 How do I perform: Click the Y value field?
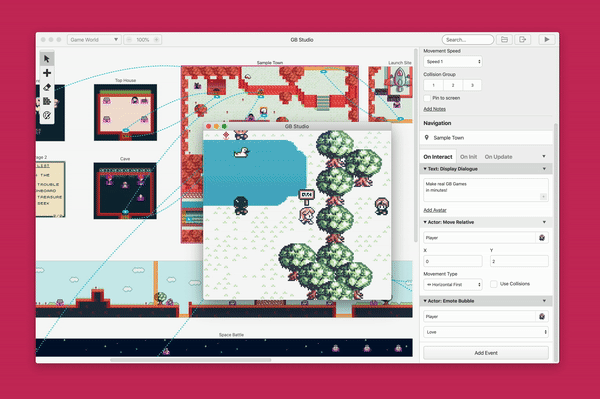click(519, 261)
